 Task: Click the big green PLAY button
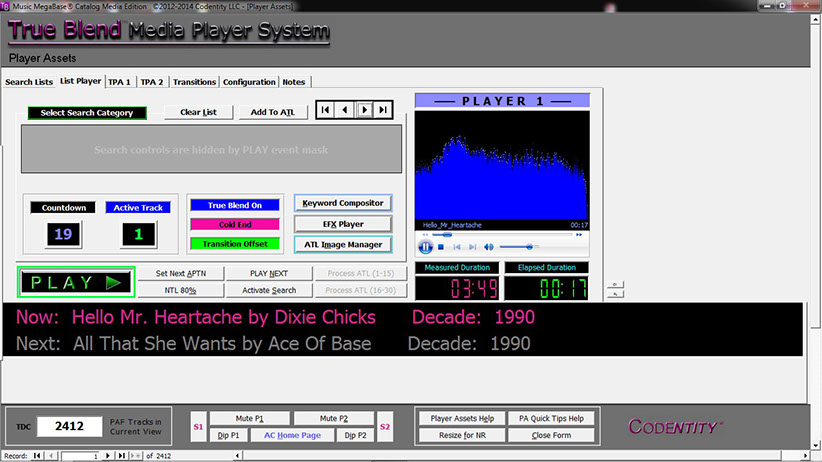pos(76,282)
